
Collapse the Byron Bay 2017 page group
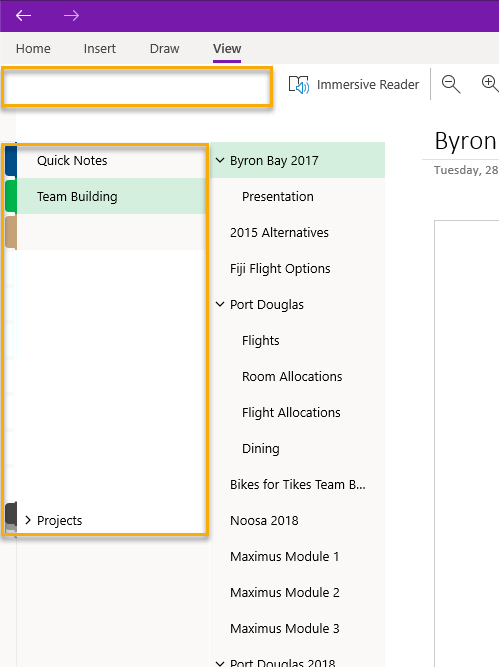[x=220, y=160]
